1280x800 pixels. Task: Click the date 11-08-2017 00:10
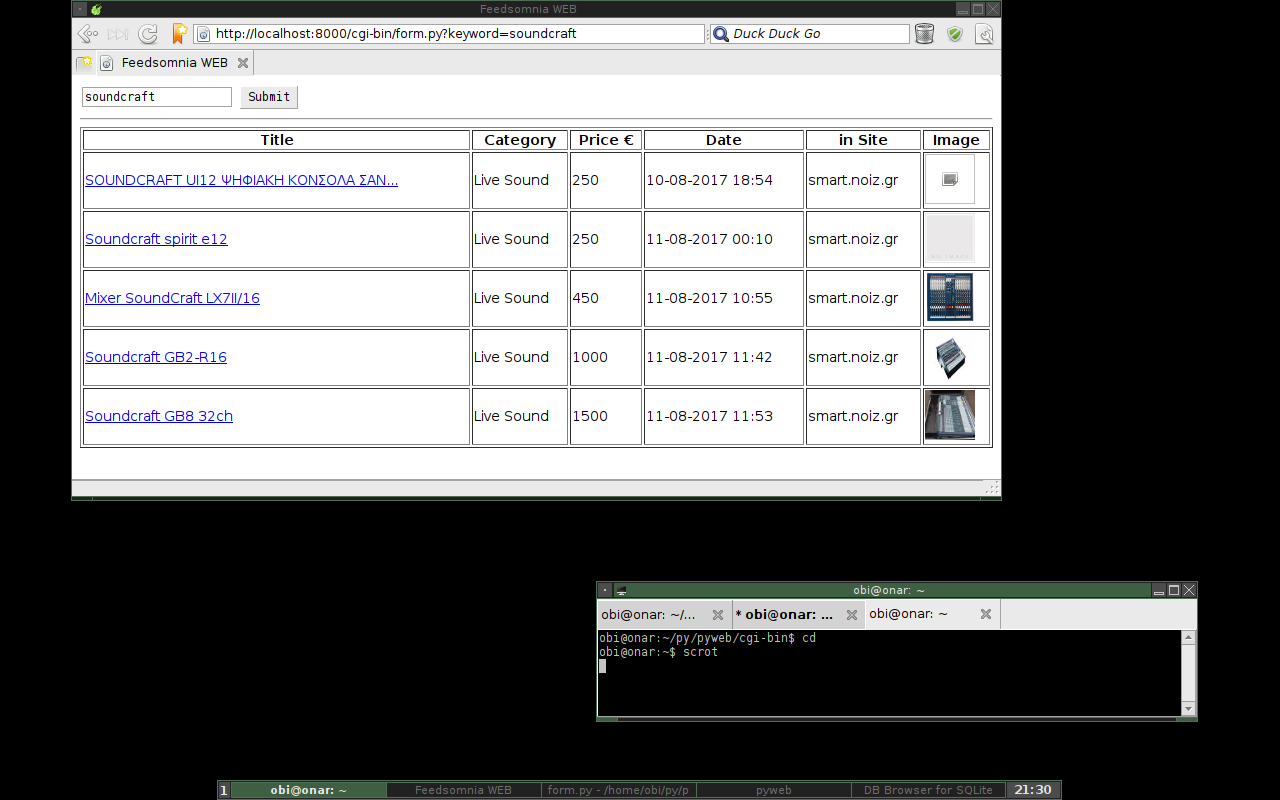[709, 239]
